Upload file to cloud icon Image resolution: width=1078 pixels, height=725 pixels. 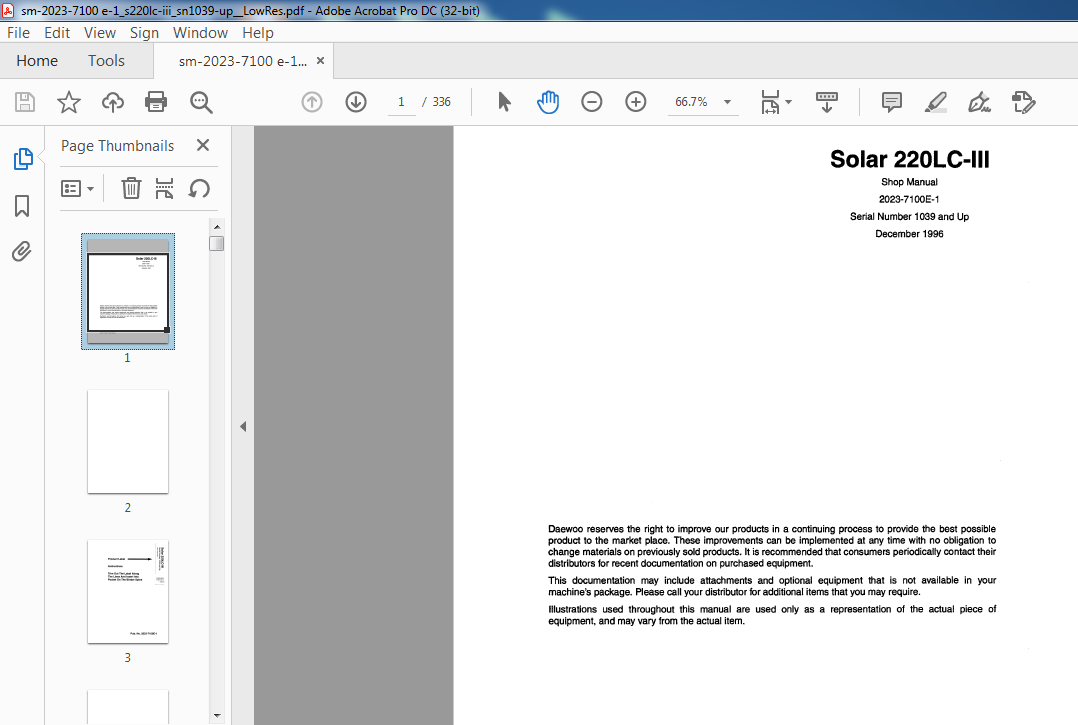pyautogui.click(x=113, y=102)
